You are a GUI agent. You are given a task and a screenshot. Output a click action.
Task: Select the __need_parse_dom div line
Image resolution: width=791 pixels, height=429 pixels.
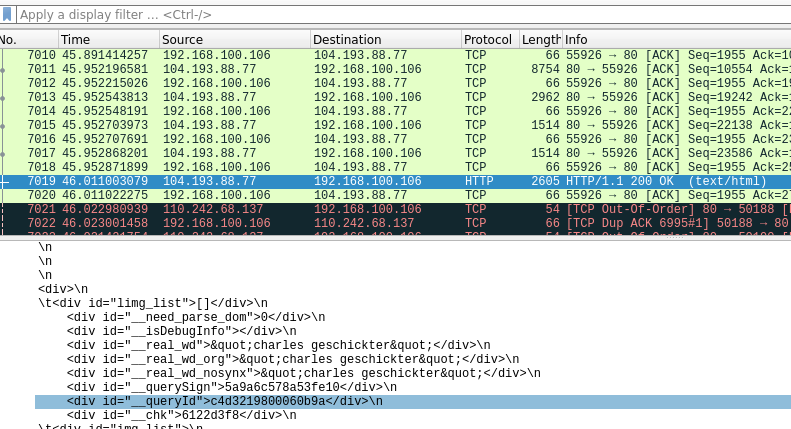(x=196, y=317)
